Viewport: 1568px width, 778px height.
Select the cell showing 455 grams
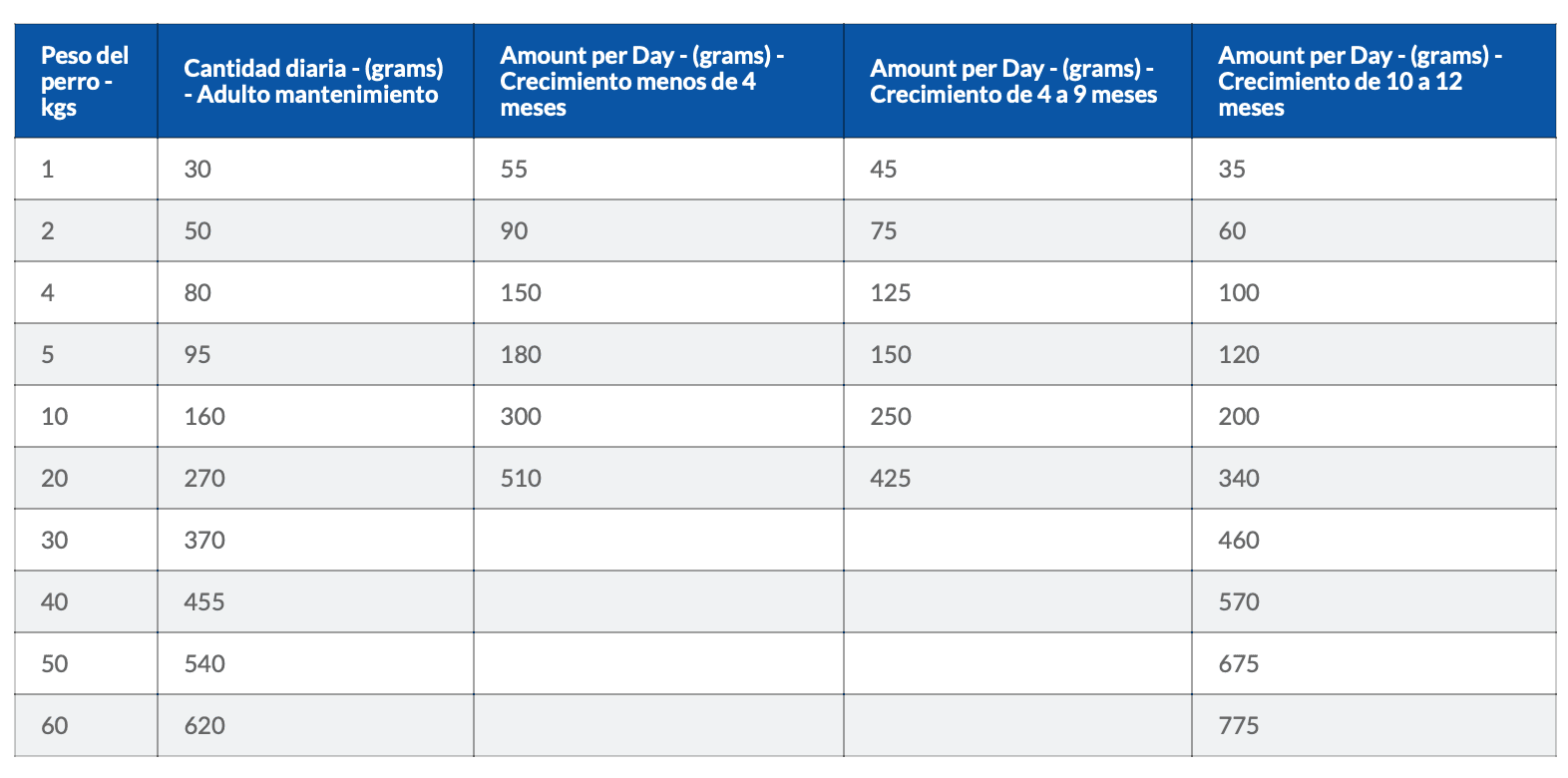click(315, 601)
